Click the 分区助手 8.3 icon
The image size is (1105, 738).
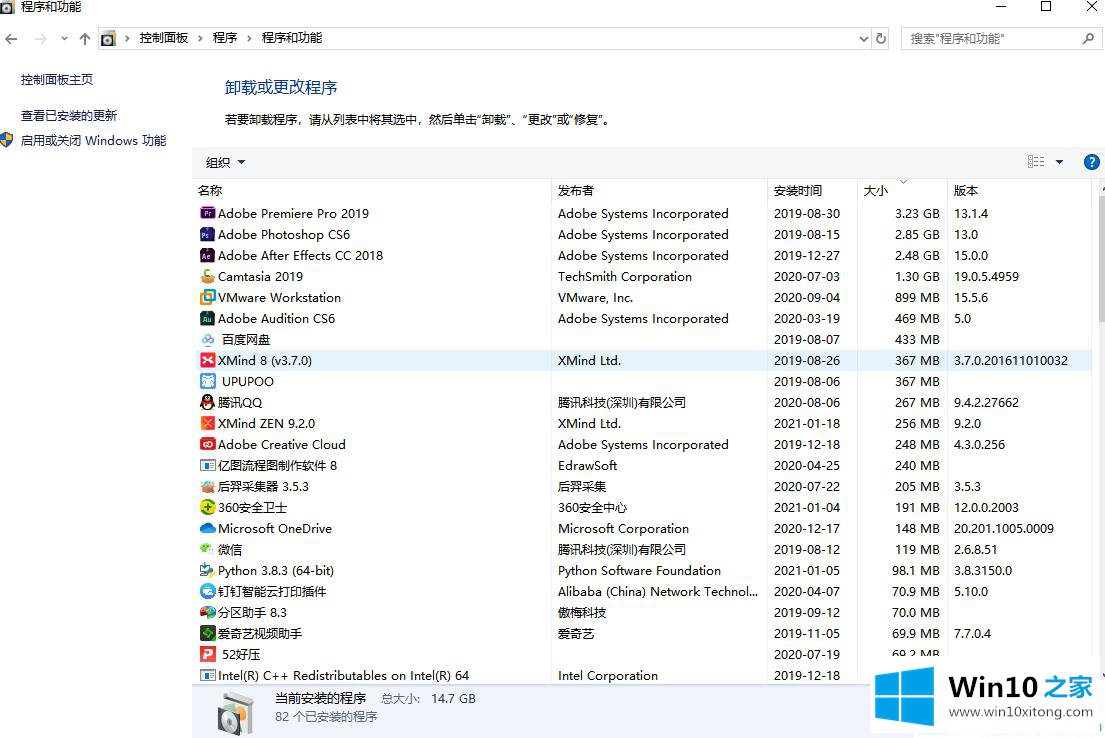pyautogui.click(x=207, y=612)
